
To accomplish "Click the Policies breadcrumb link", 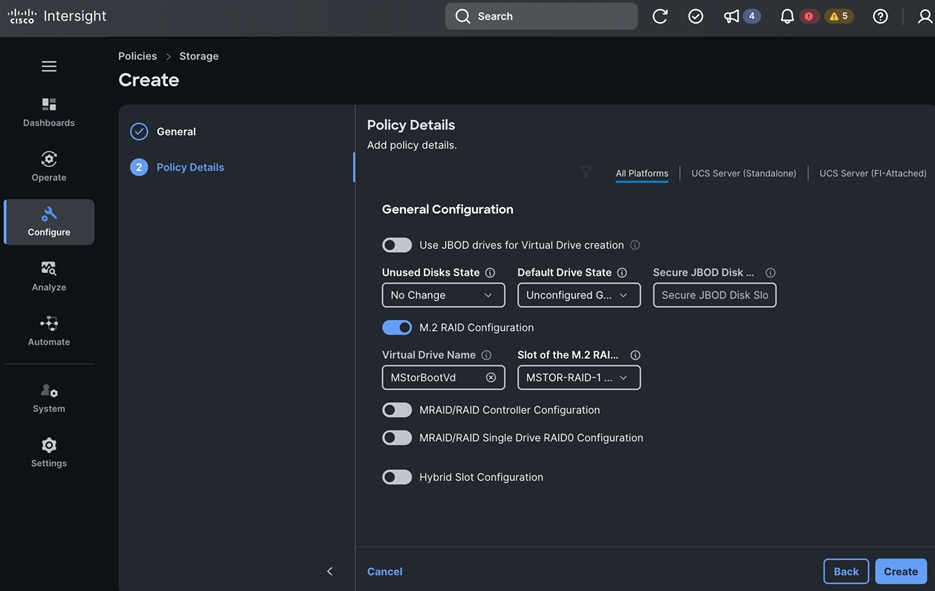I will tap(137, 56).
